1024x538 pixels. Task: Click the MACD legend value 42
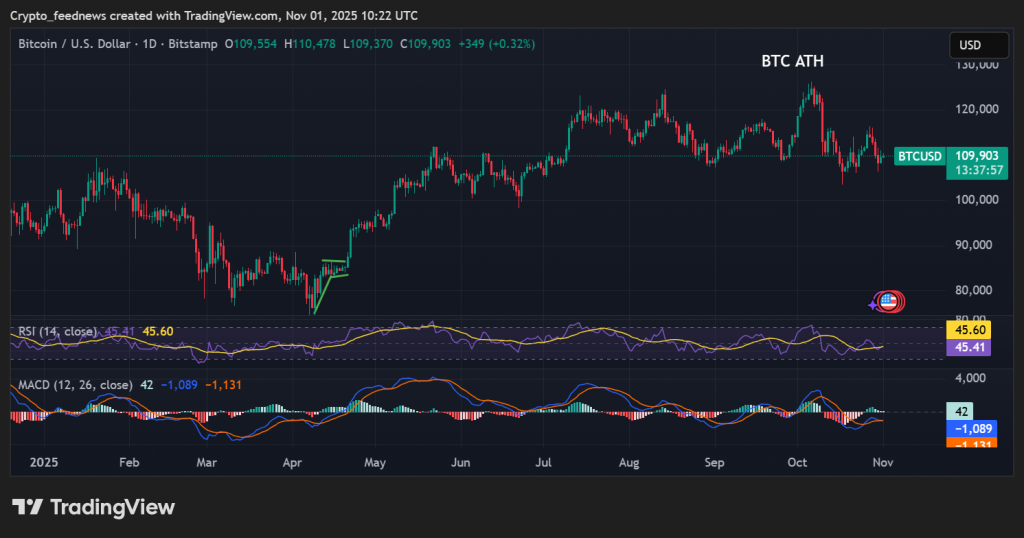point(146,385)
